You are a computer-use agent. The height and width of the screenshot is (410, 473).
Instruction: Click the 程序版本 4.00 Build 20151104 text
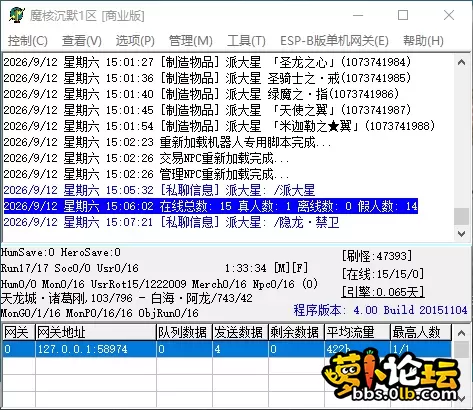(380, 310)
